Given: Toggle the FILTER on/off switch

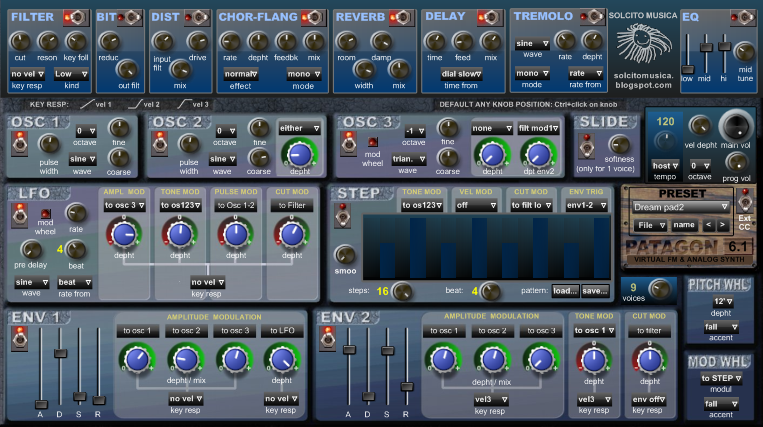Looking at the screenshot, I should pos(74,17).
